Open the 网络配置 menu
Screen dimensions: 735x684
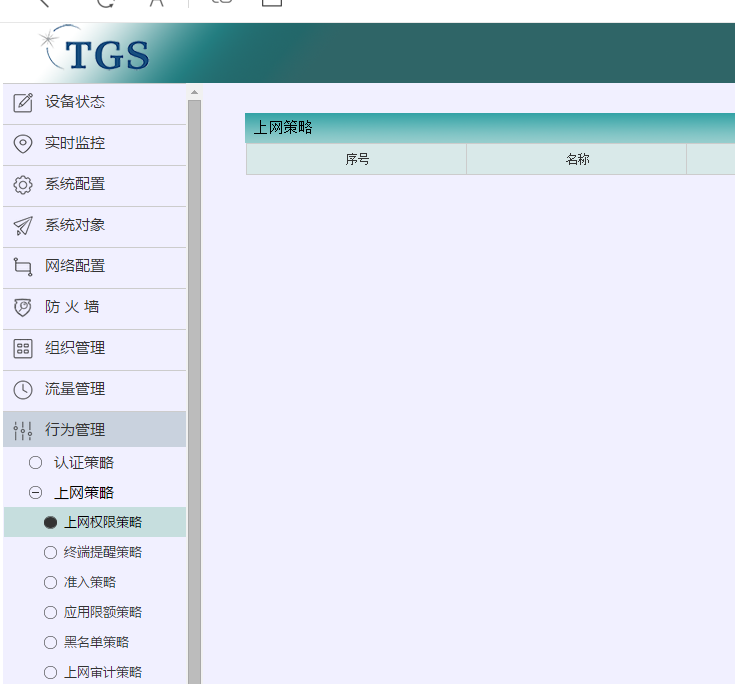(94, 268)
